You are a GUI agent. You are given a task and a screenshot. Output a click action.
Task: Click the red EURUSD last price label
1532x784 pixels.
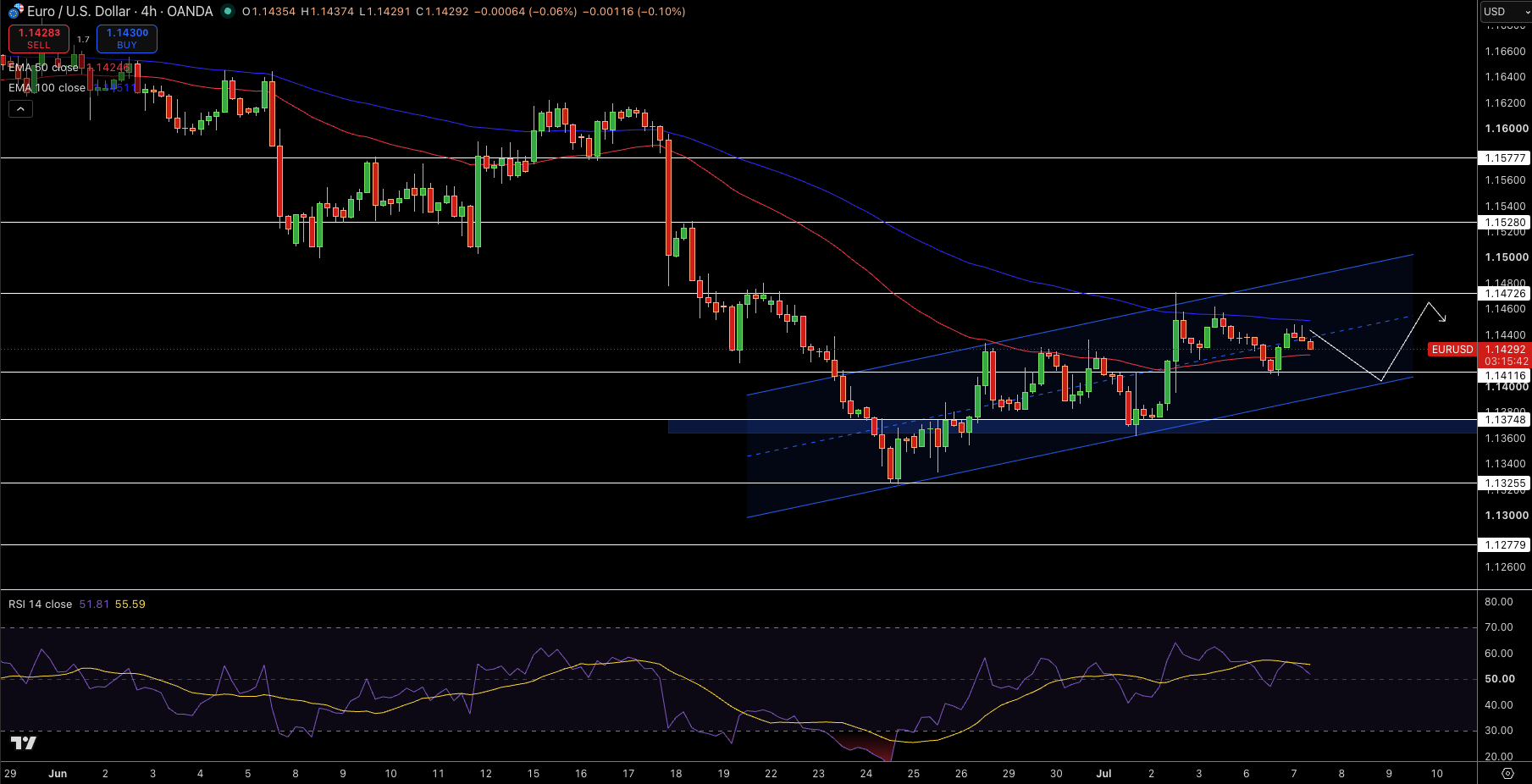1452,350
